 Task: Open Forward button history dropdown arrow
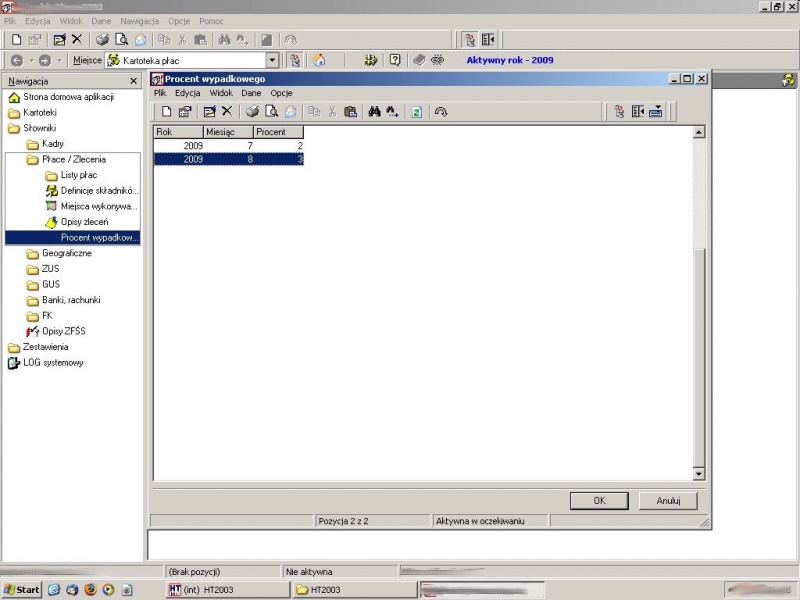pyautogui.click(x=59, y=60)
